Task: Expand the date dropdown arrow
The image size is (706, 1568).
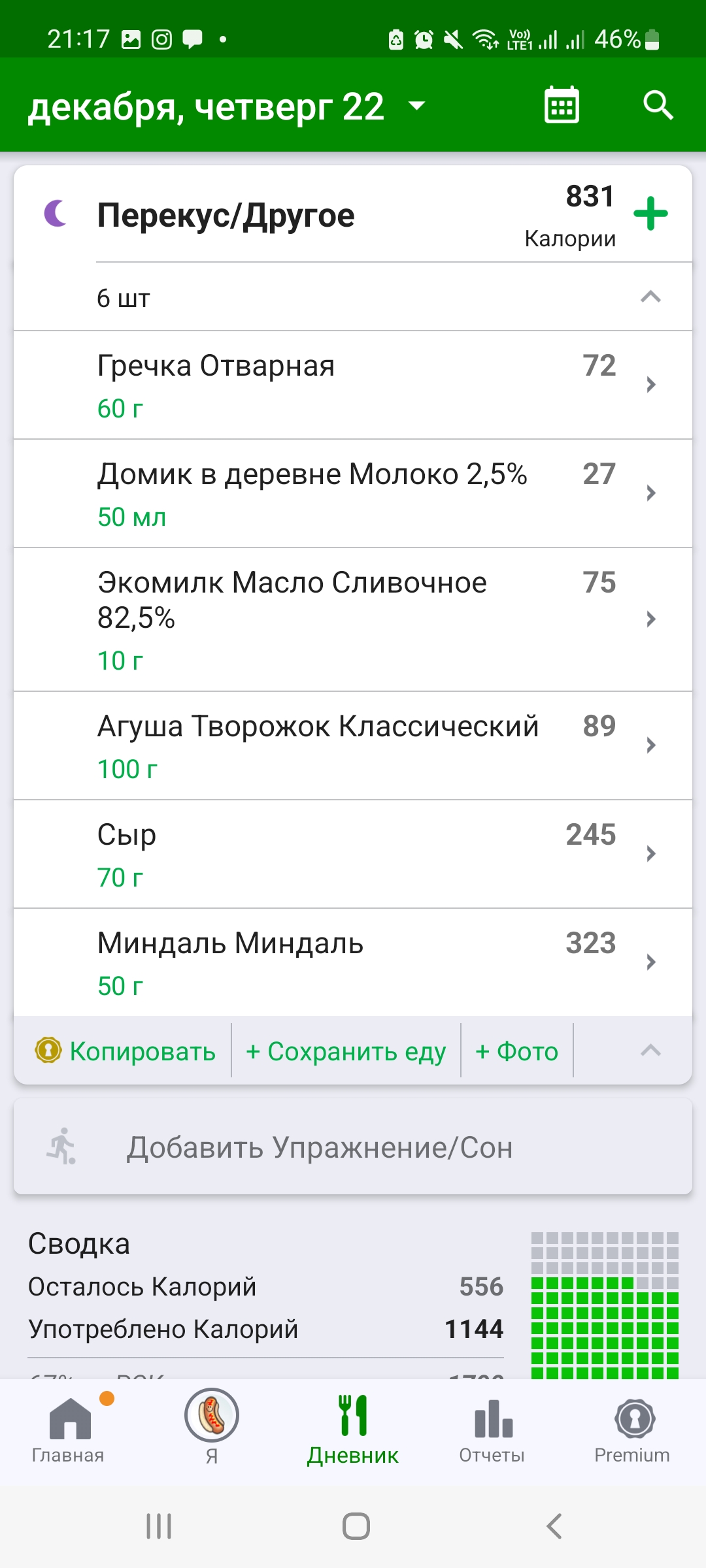Action: pyautogui.click(x=416, y=105)
